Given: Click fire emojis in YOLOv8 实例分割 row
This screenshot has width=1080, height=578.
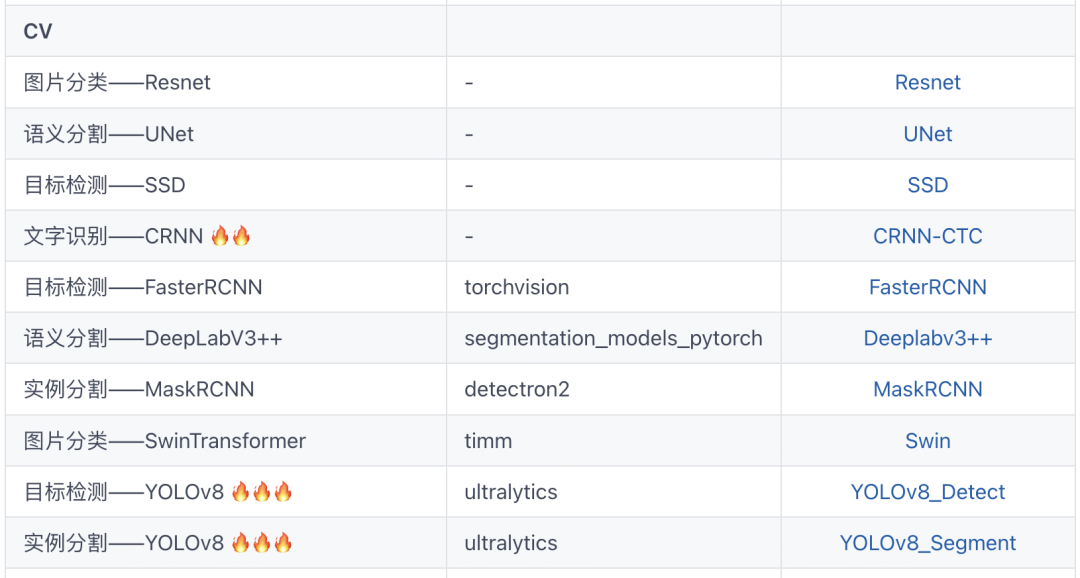Looking at the screenshot, I should pyautogui.click(x=261, y=543).
